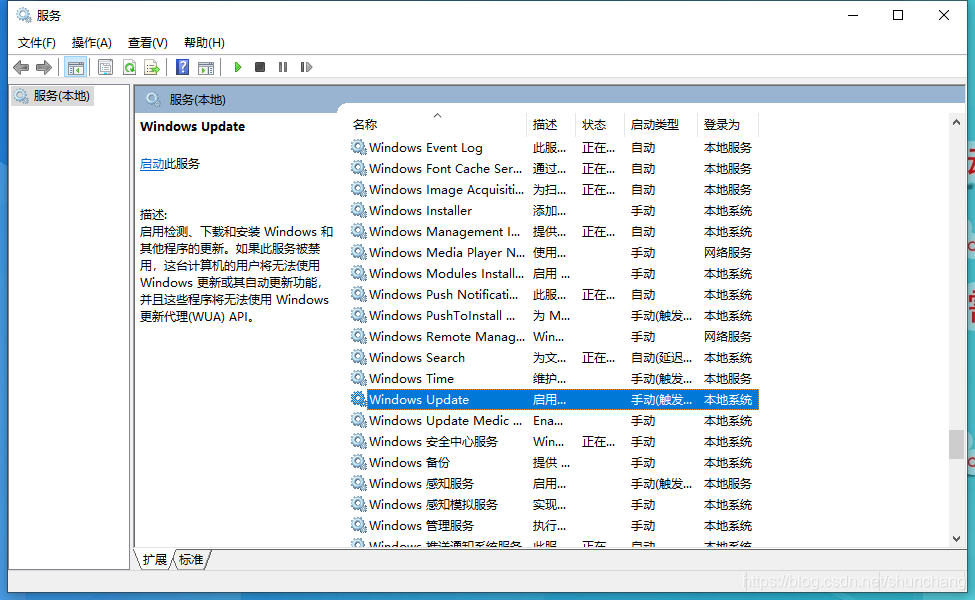Select the Windows Update Medic service
The image size is (975, 600).
point(445,420)
